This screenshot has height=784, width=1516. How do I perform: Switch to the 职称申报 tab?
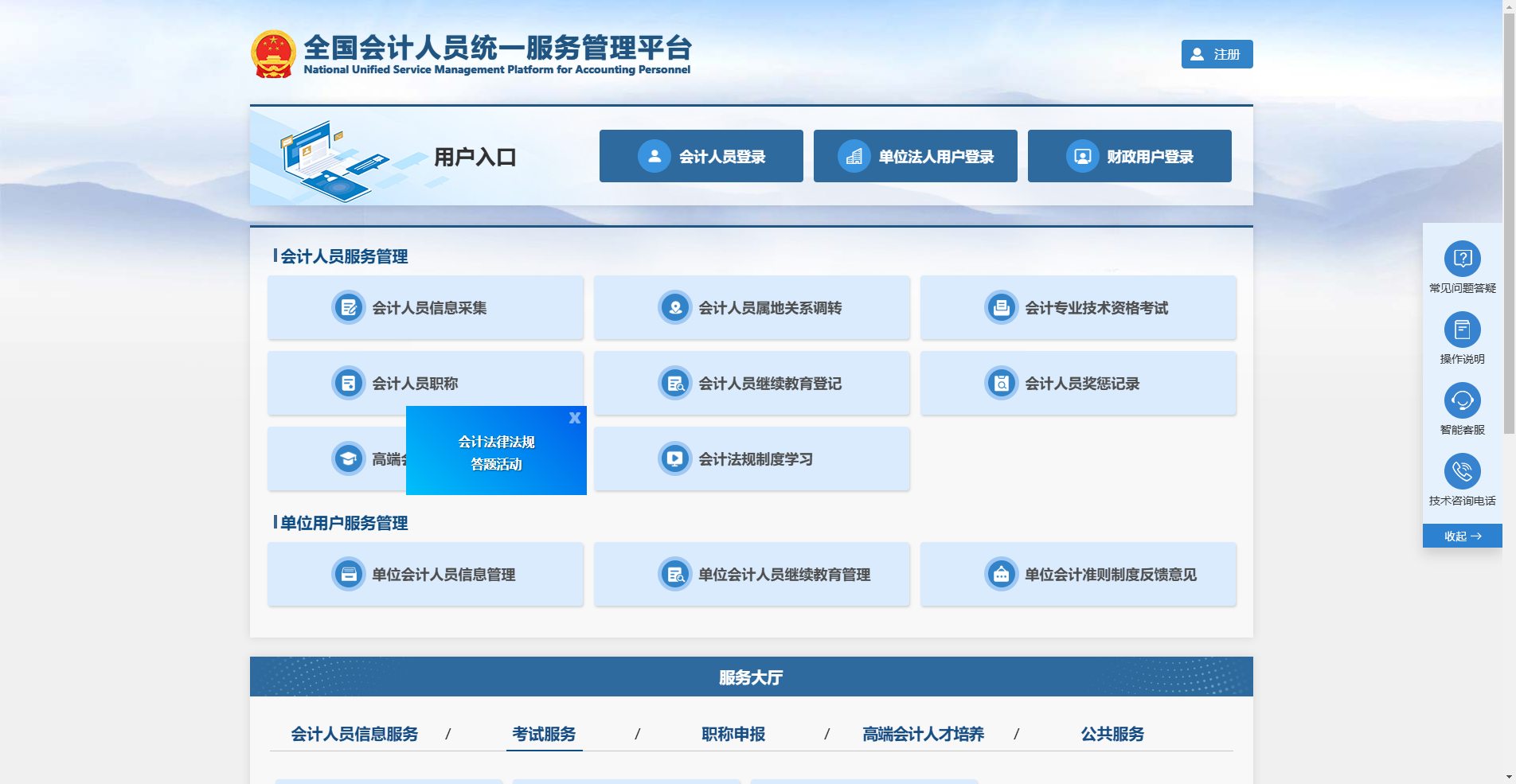pos(733,734)
